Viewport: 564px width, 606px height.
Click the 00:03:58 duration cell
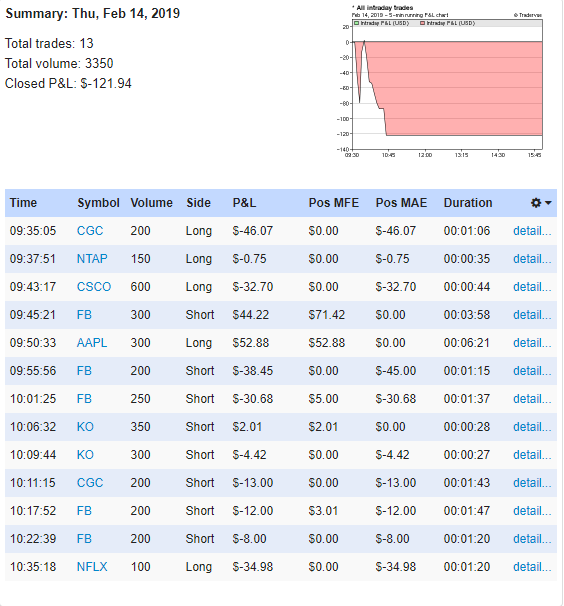pos(467,315)
